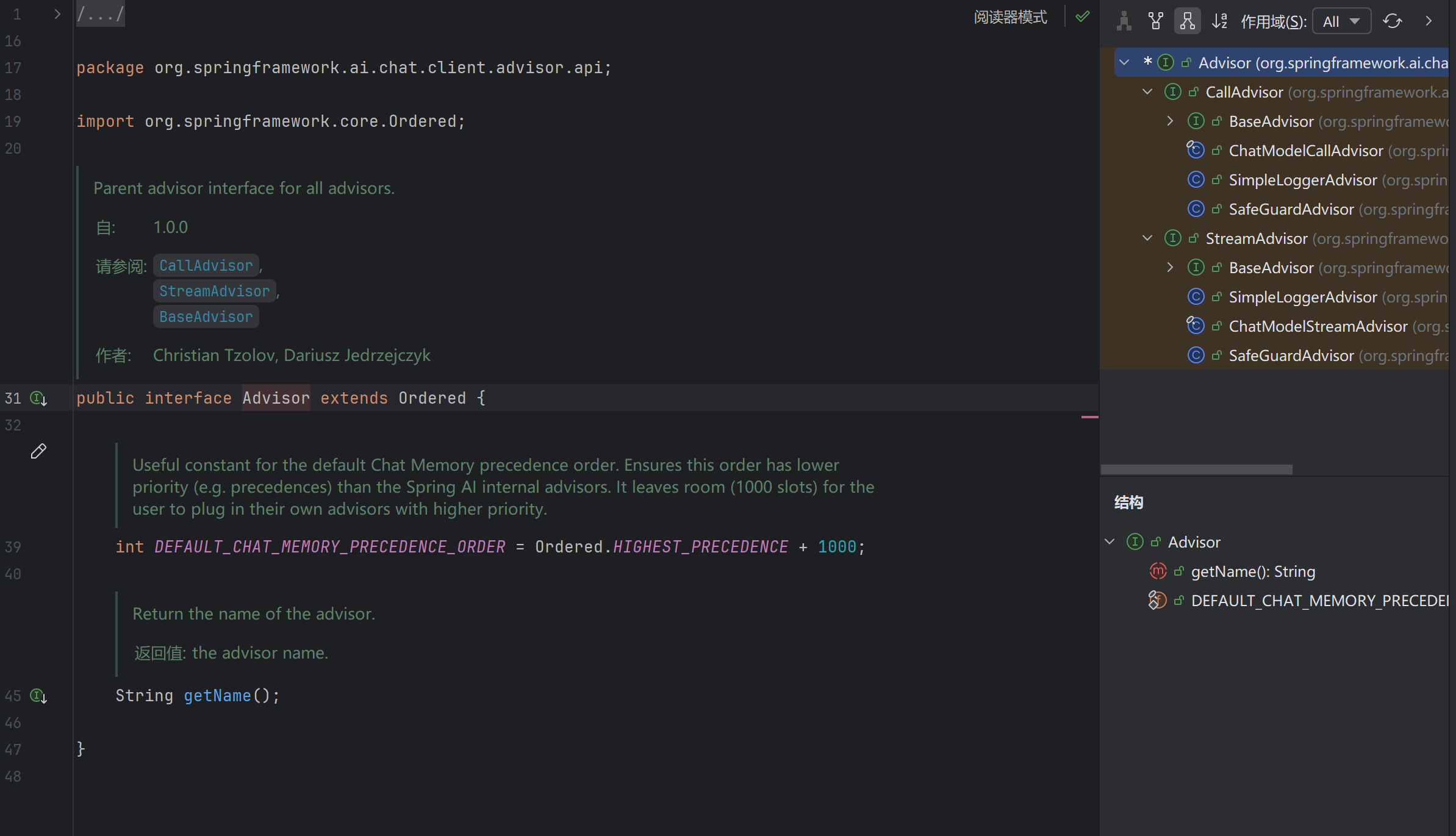Screen dimensions: 1456x836
Task: Collapse the StreamAdvisor hierarchy node
Action: point(1147,238)
